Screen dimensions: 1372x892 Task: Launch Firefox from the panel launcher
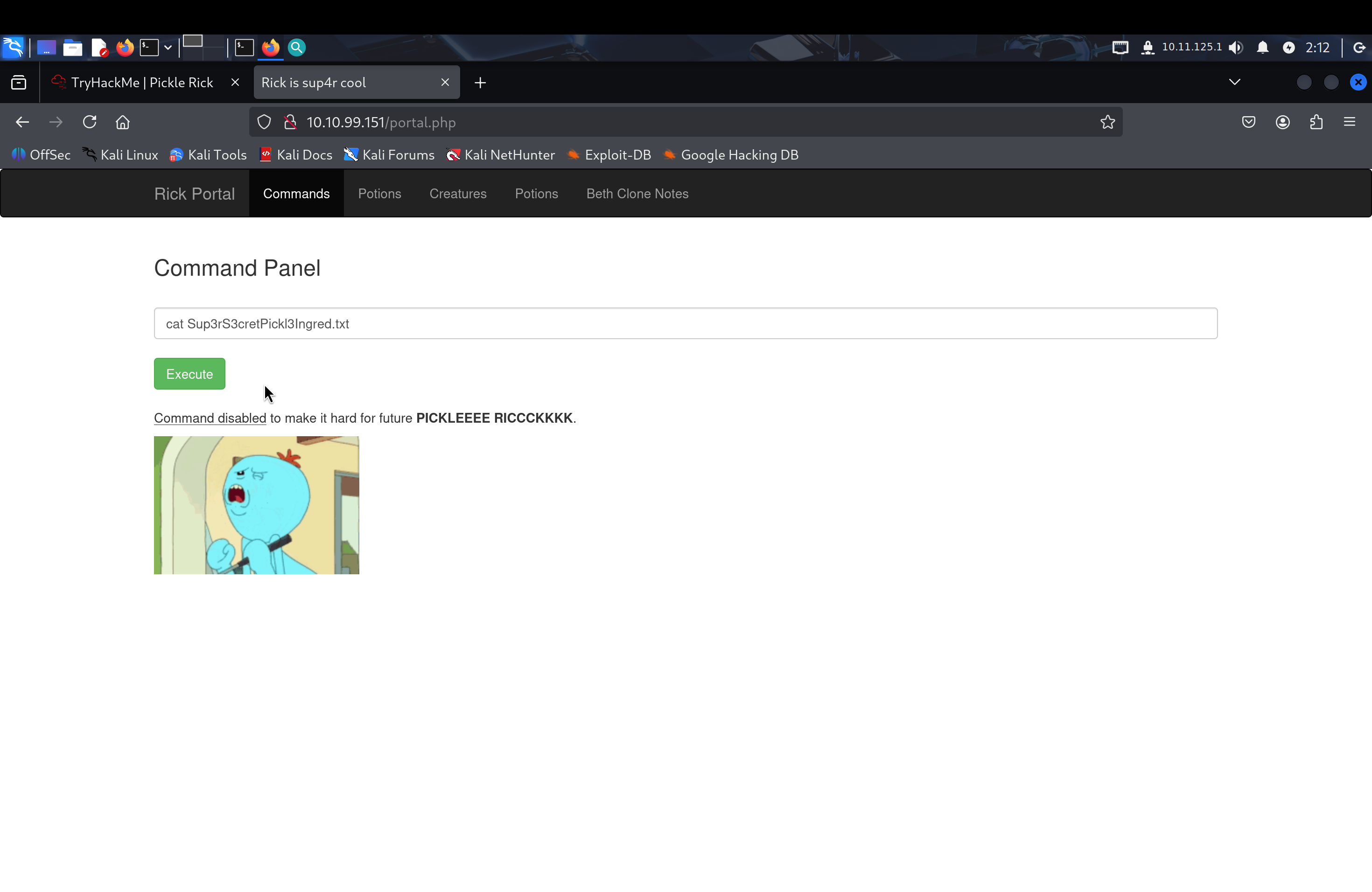tap(125, 47)
